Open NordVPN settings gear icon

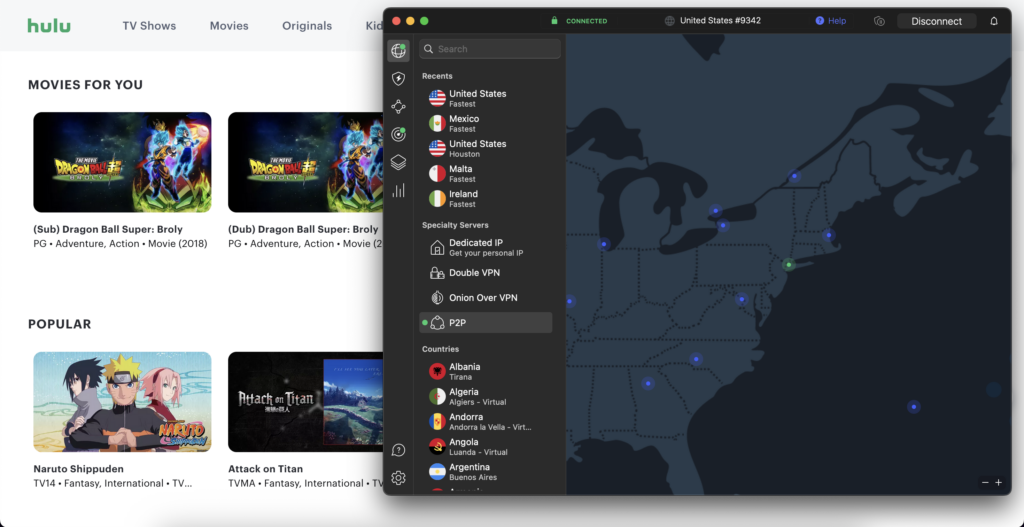coord(398,478)
